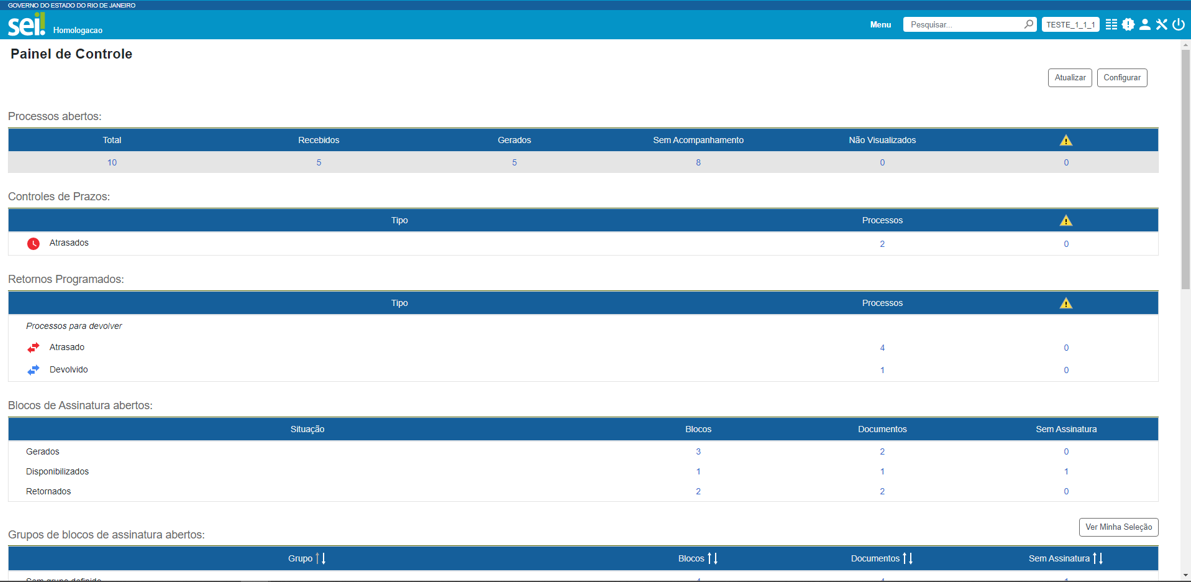Open the 10 total open processes link
Image resolution: width=1191 pixels, height=582 pixels.
tap(112, 162)
